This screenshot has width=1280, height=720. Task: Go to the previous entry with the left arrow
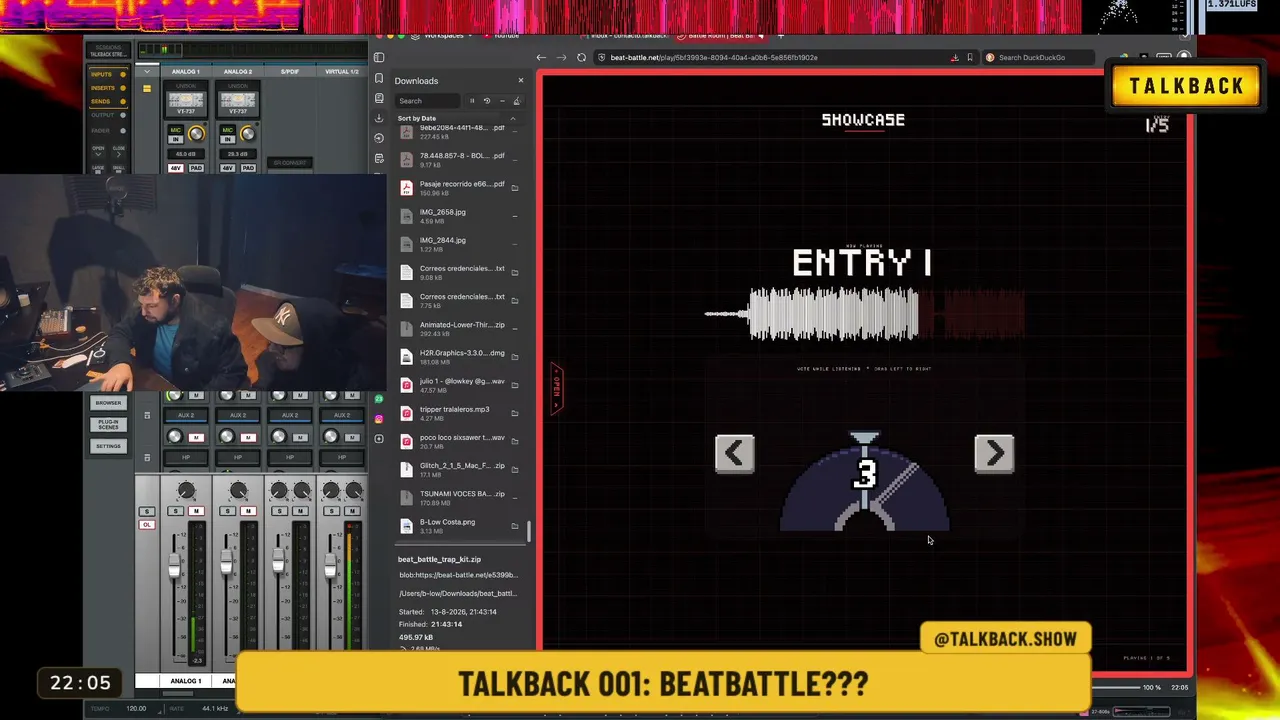734,453
